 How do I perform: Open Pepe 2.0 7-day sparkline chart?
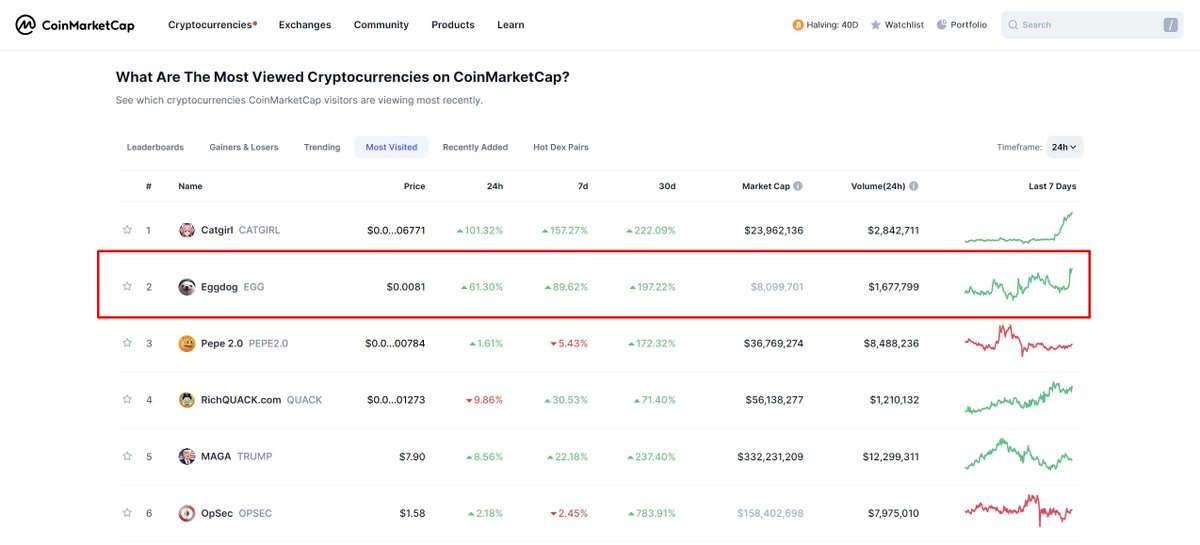click(1018, 341)
